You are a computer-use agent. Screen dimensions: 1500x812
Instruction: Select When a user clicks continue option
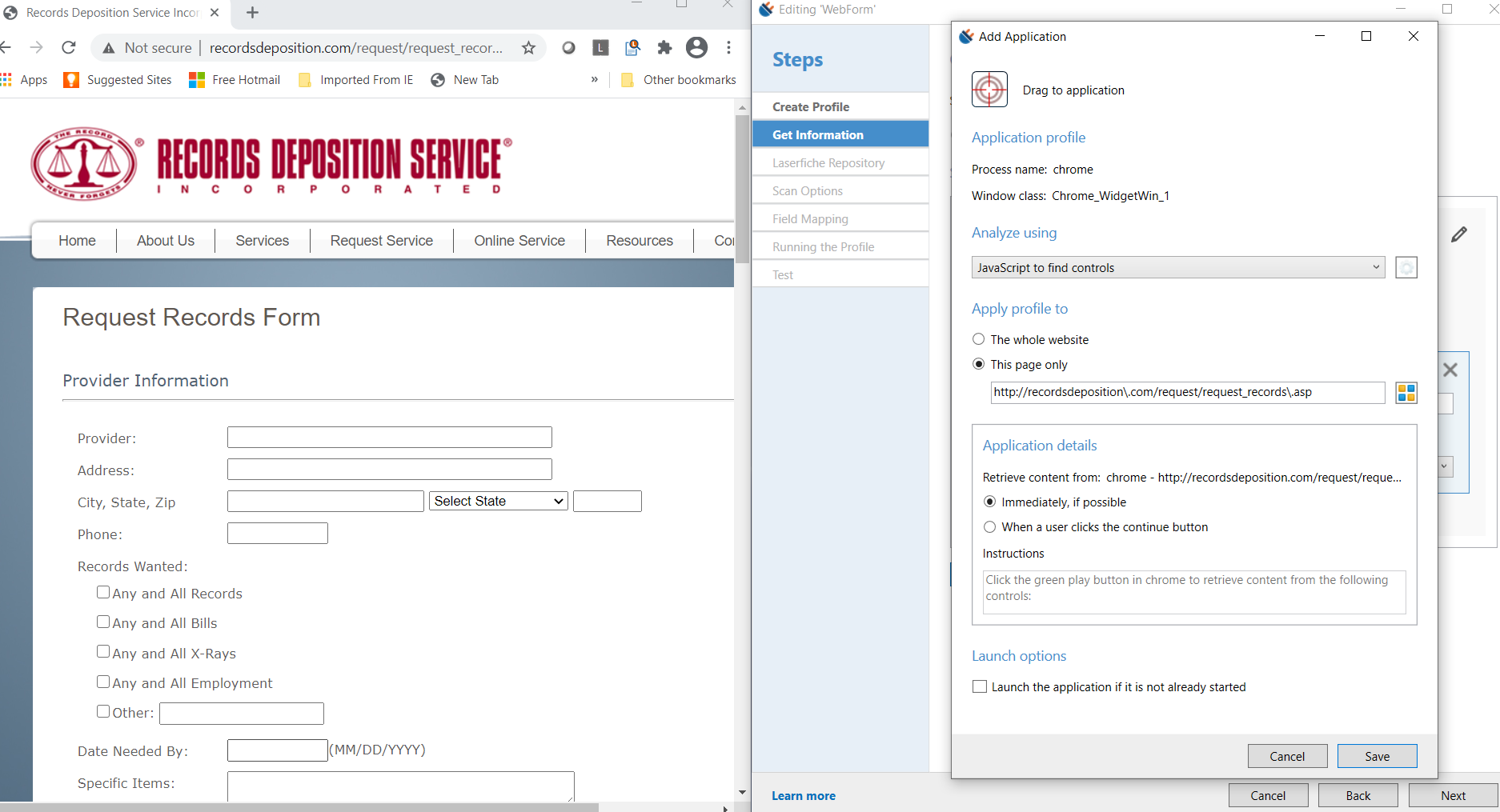990,527
